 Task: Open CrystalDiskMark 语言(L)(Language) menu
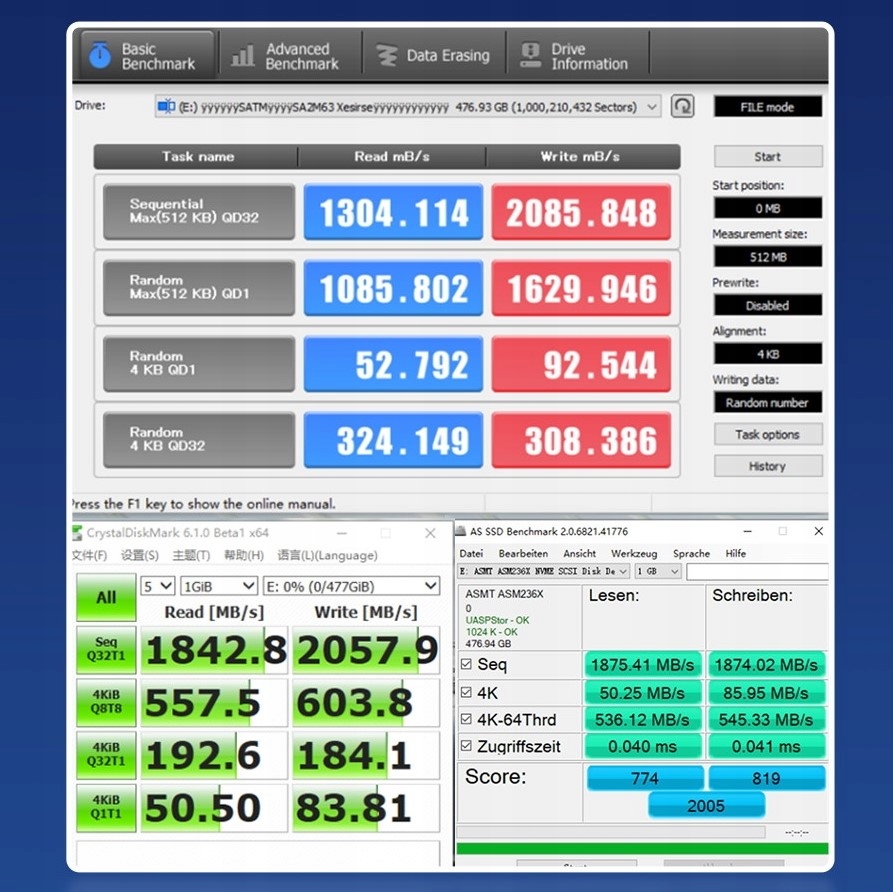click(327, 555)
